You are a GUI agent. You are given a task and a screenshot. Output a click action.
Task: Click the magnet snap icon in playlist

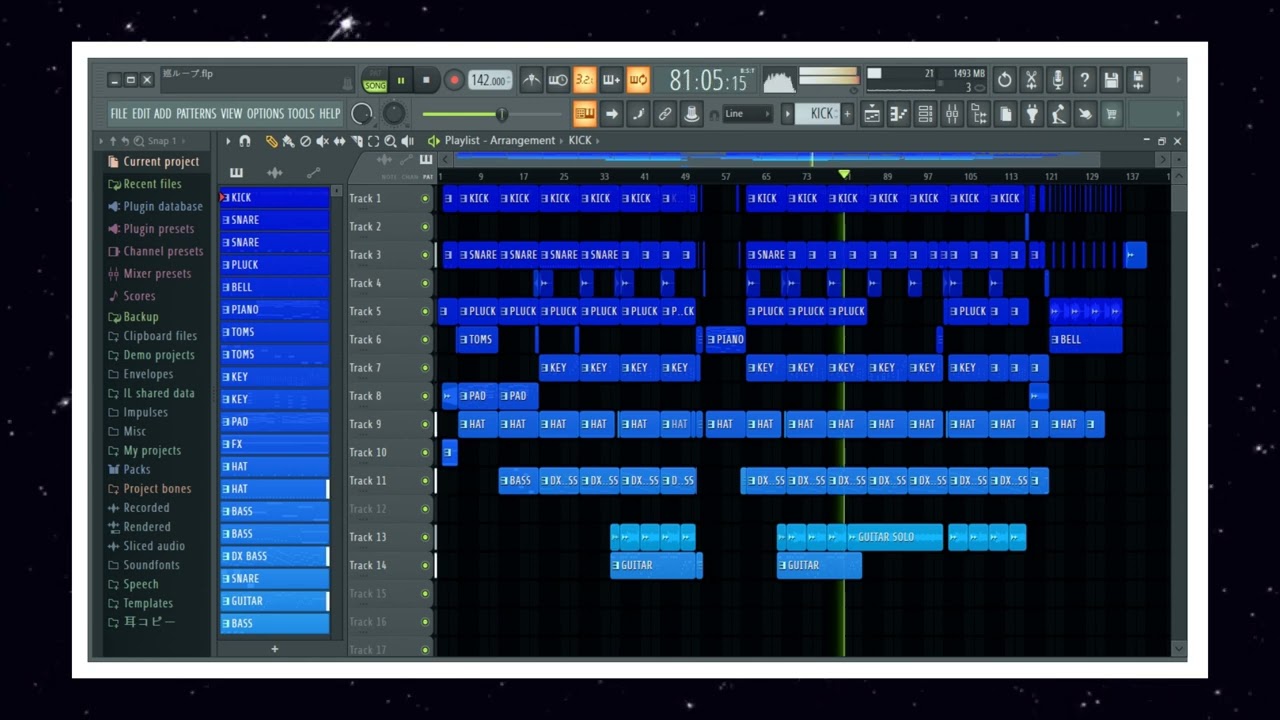point(245,141)
